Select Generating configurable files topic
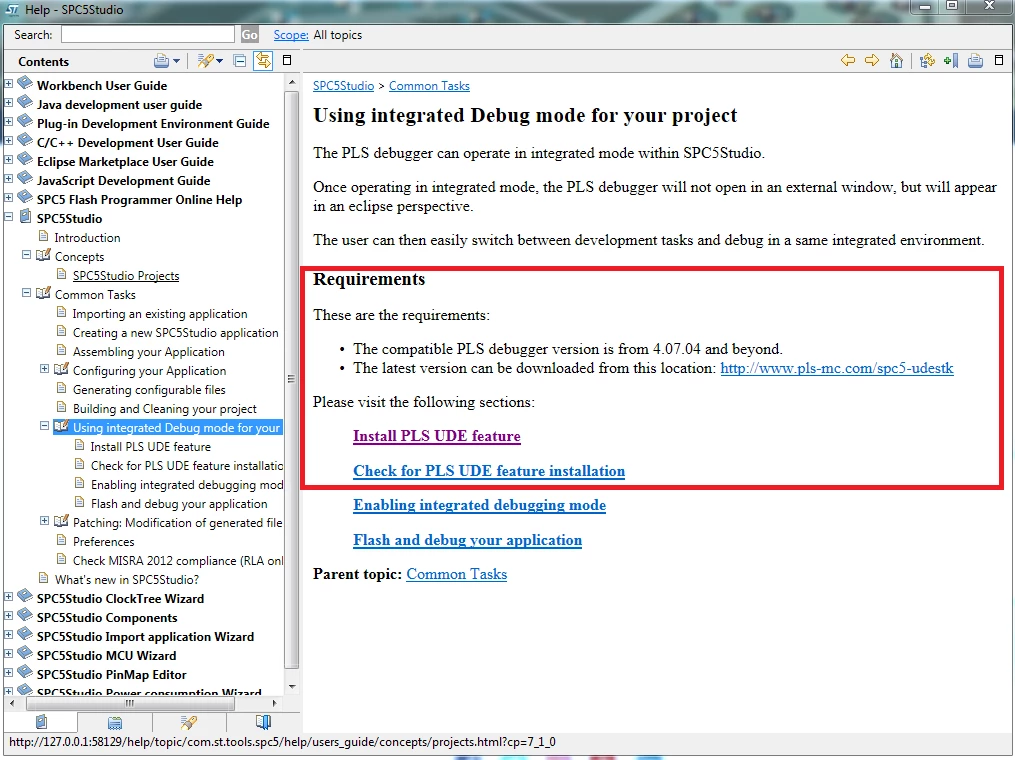Viewport: 1015px width, 760px height. (x=149, y=390)
